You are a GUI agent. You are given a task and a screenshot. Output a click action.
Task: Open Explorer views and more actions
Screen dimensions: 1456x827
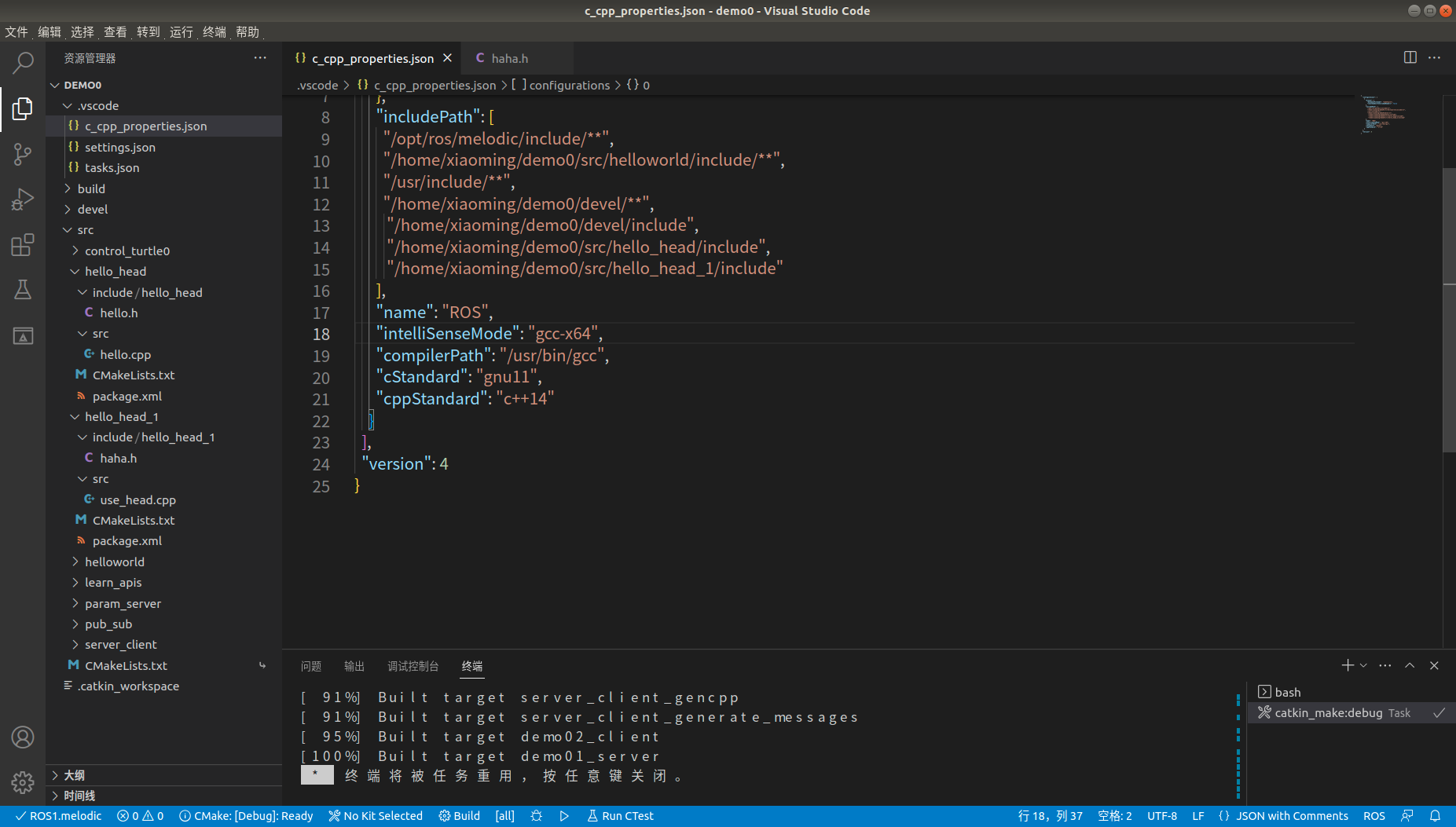point(260,58)
